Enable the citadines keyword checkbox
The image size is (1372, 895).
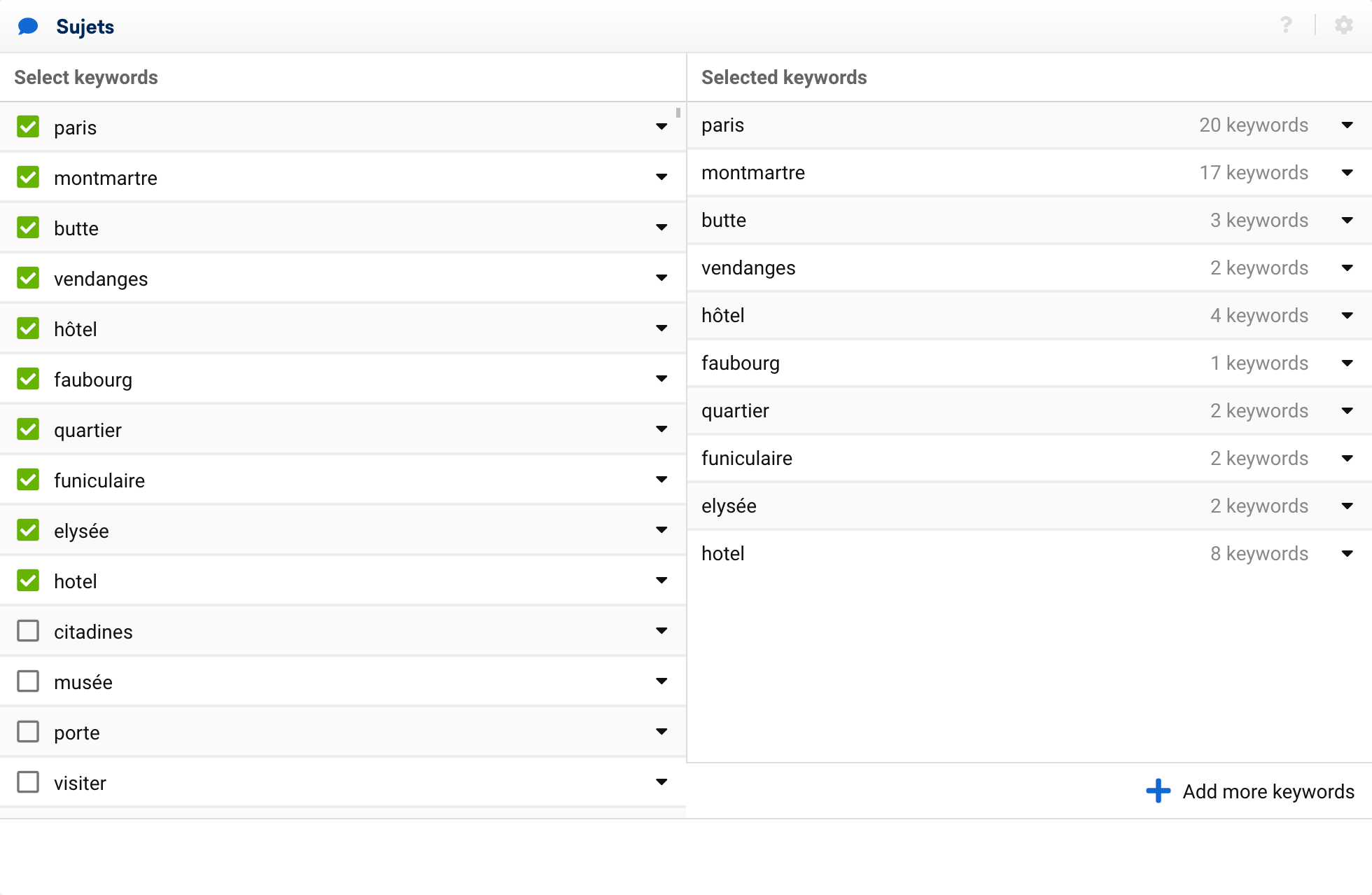click(x=28, y=631)
